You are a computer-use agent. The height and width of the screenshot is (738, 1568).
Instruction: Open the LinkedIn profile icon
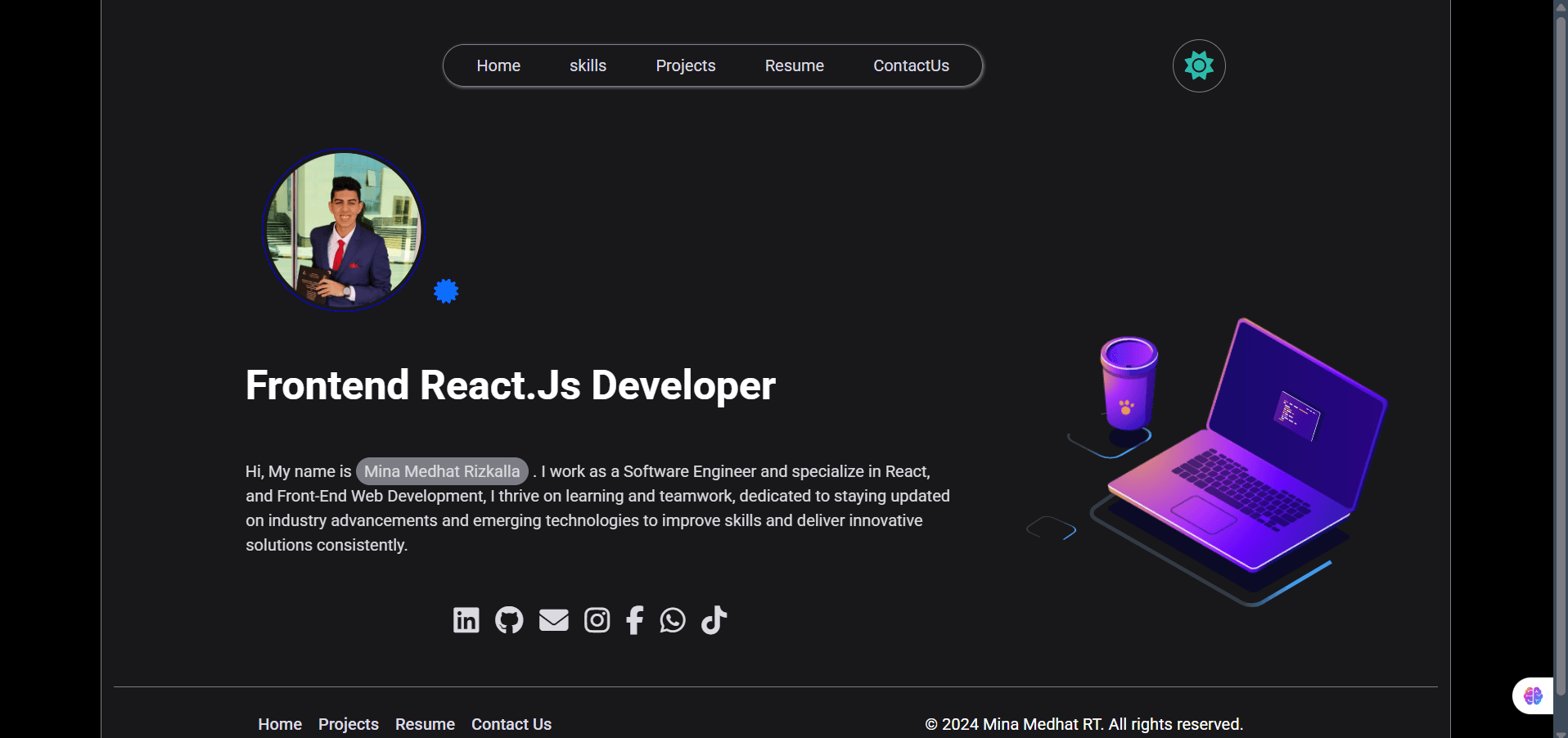tap(466, 620)
